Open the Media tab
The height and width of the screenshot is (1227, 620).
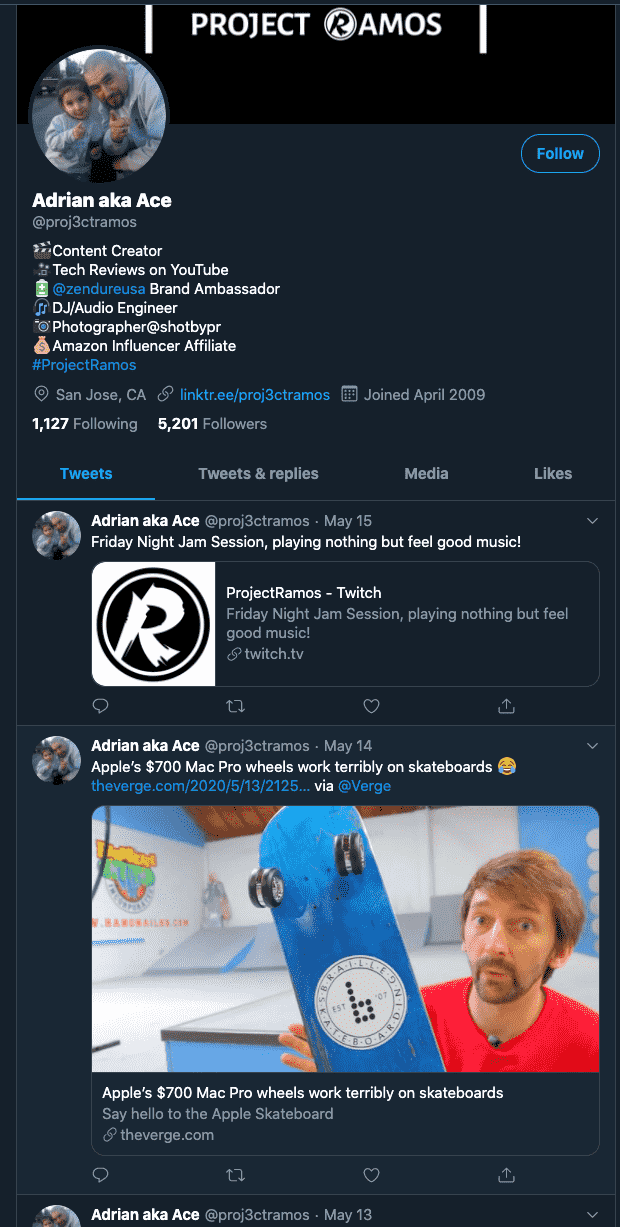(426, 474)
